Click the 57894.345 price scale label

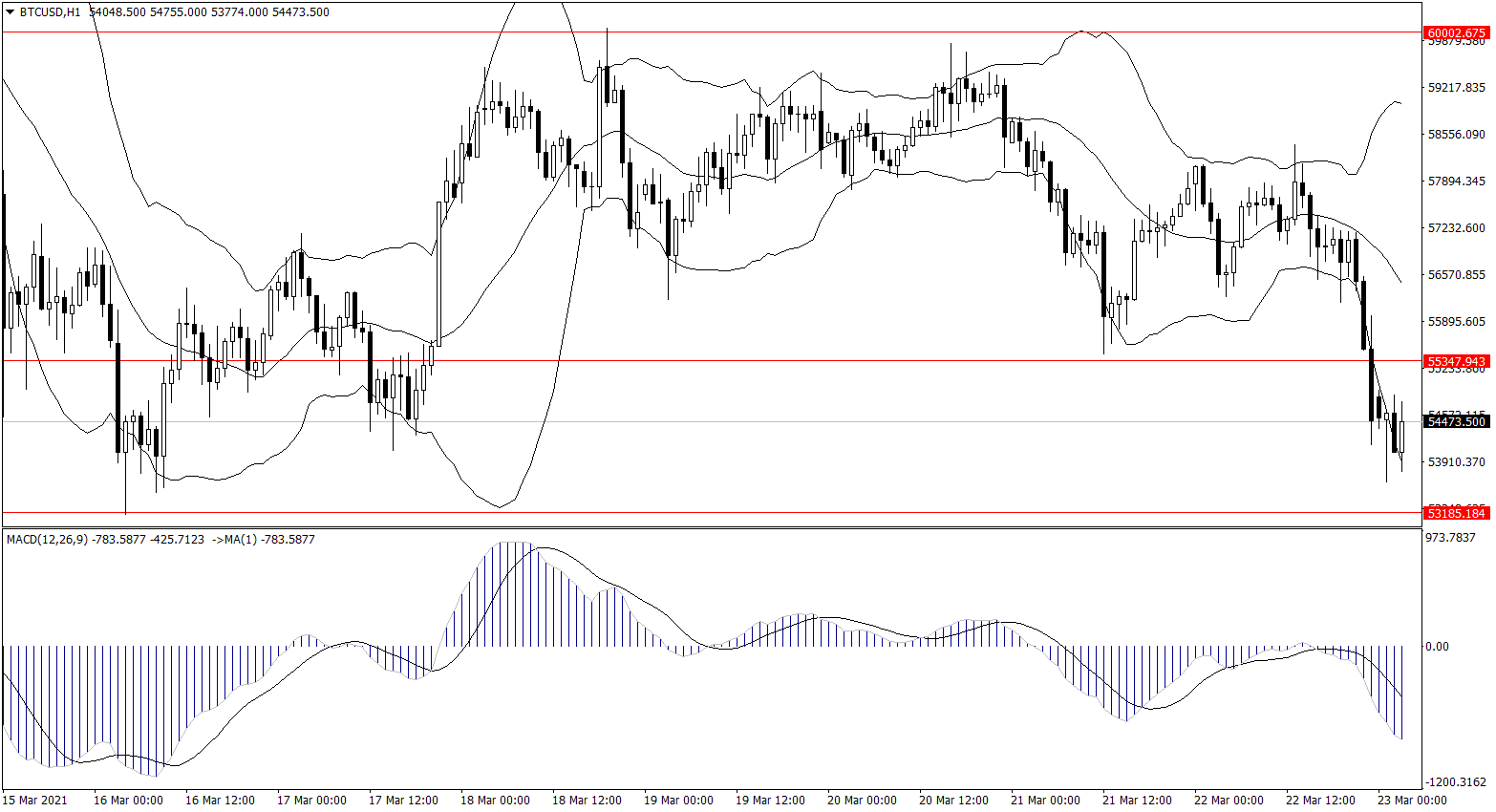coord(1456,182)
